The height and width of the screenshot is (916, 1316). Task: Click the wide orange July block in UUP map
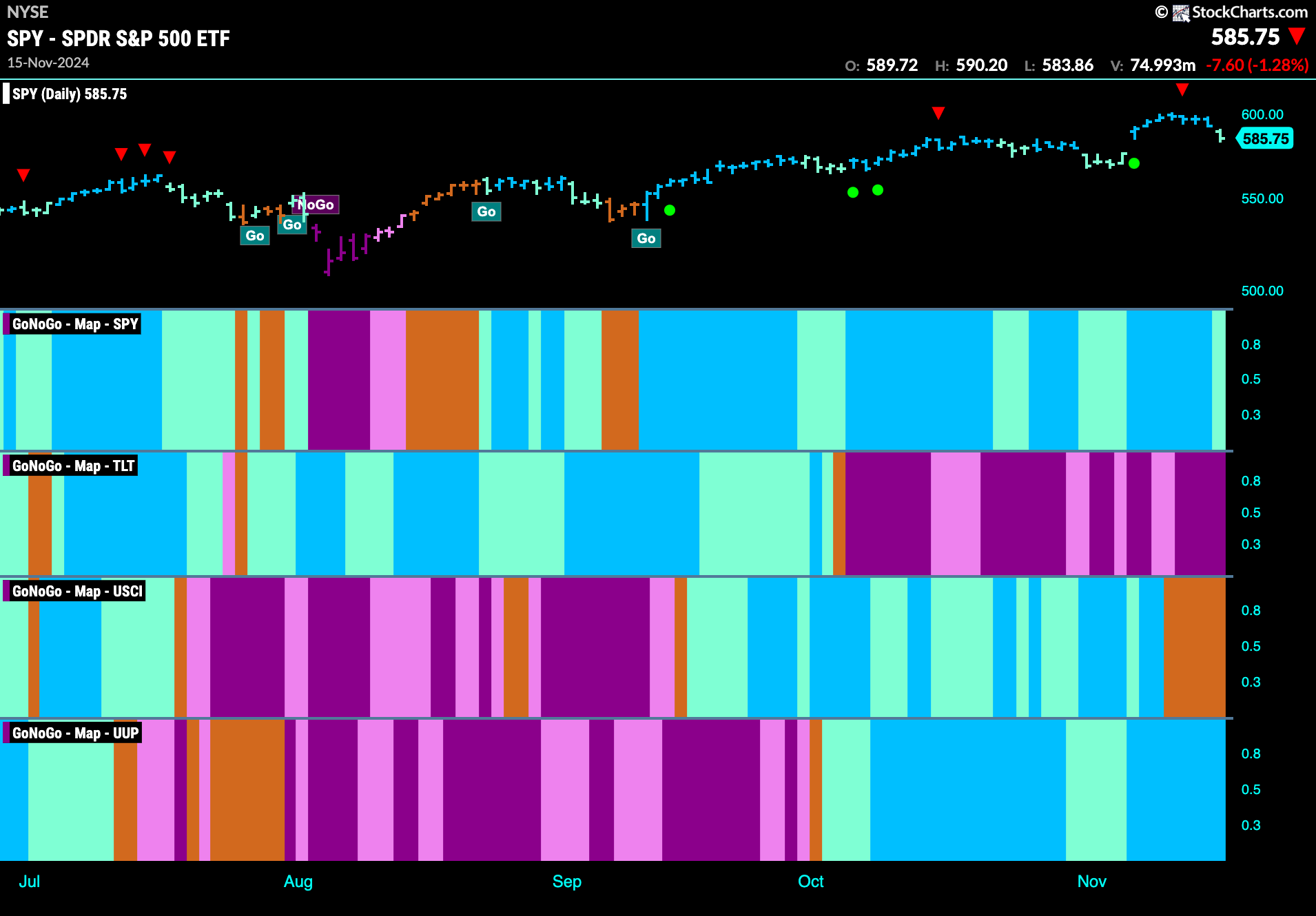(x=247, y=790)
